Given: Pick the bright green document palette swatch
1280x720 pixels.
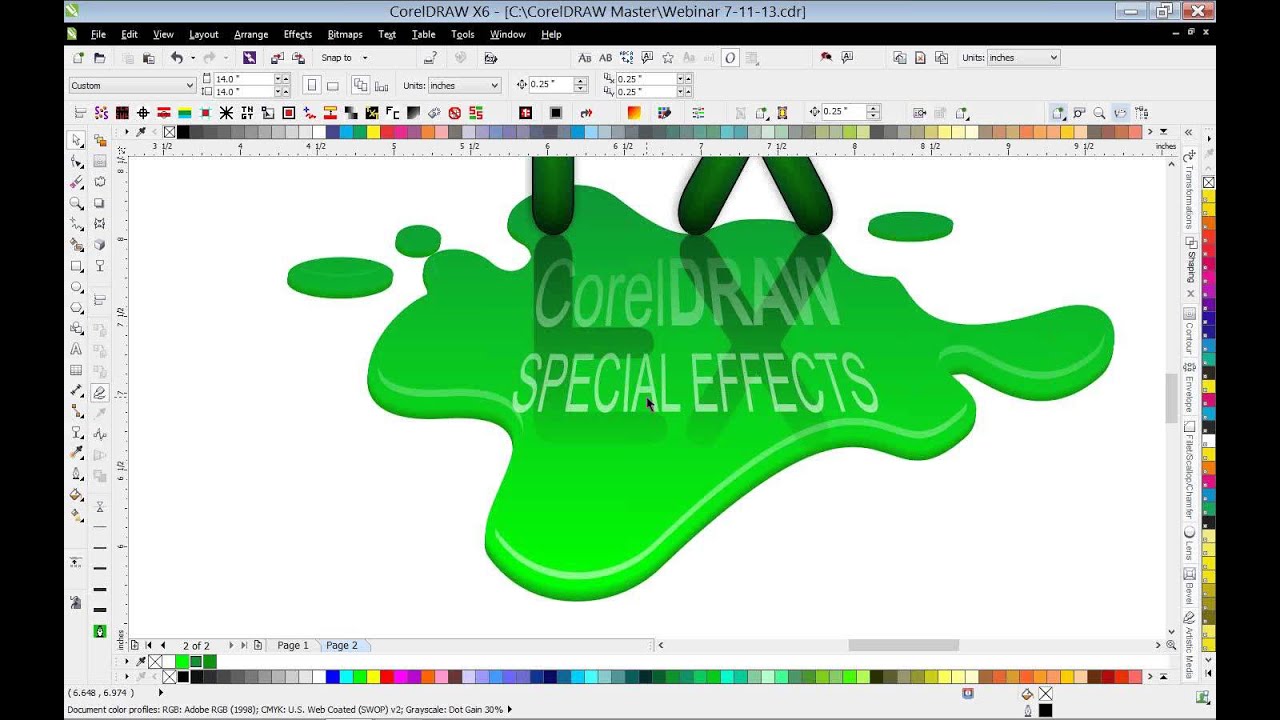Looking at the screenshot, I should (x=182, y=661).
